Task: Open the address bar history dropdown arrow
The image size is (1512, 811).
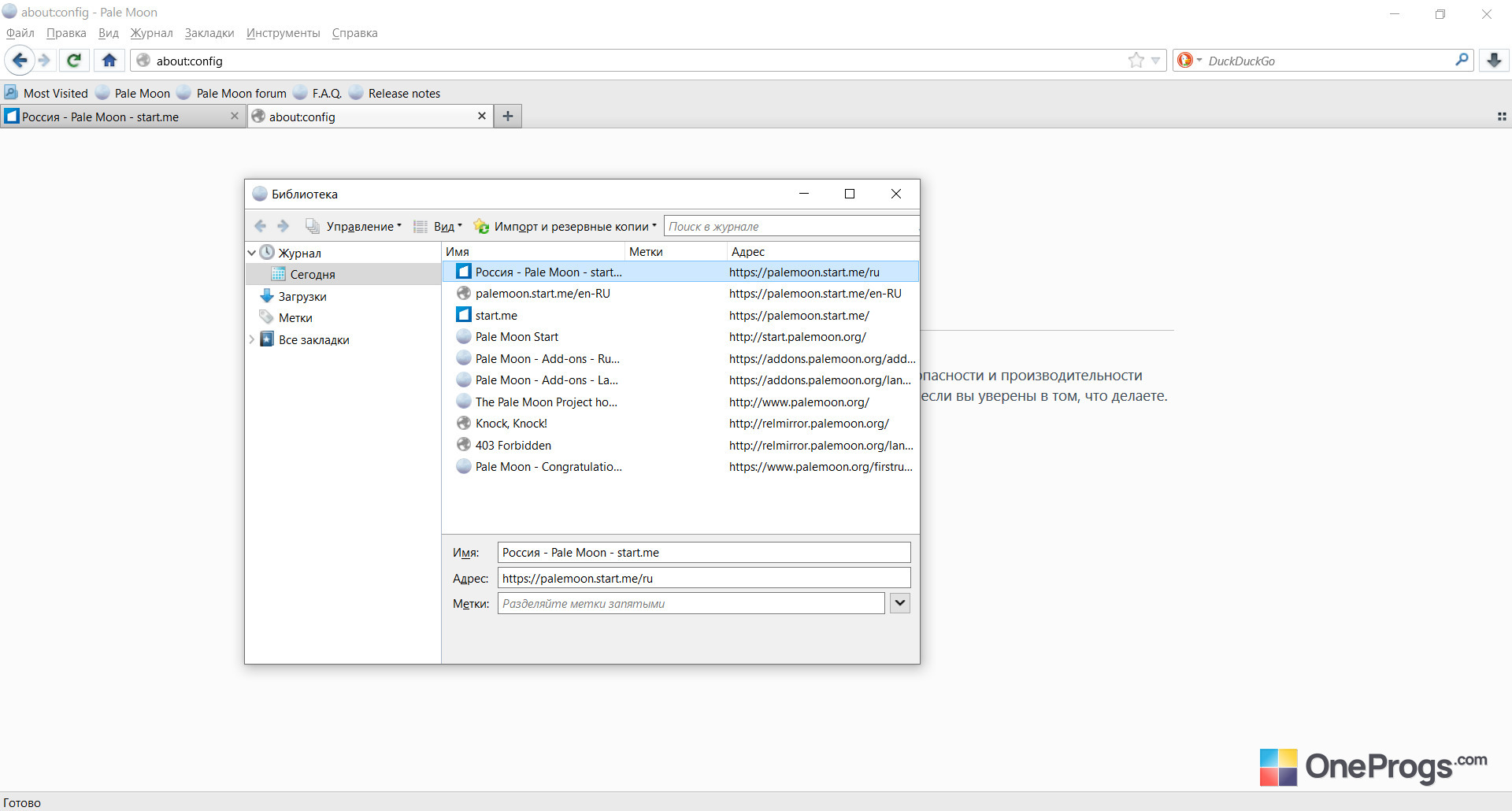Action: tap(1155, 61)
